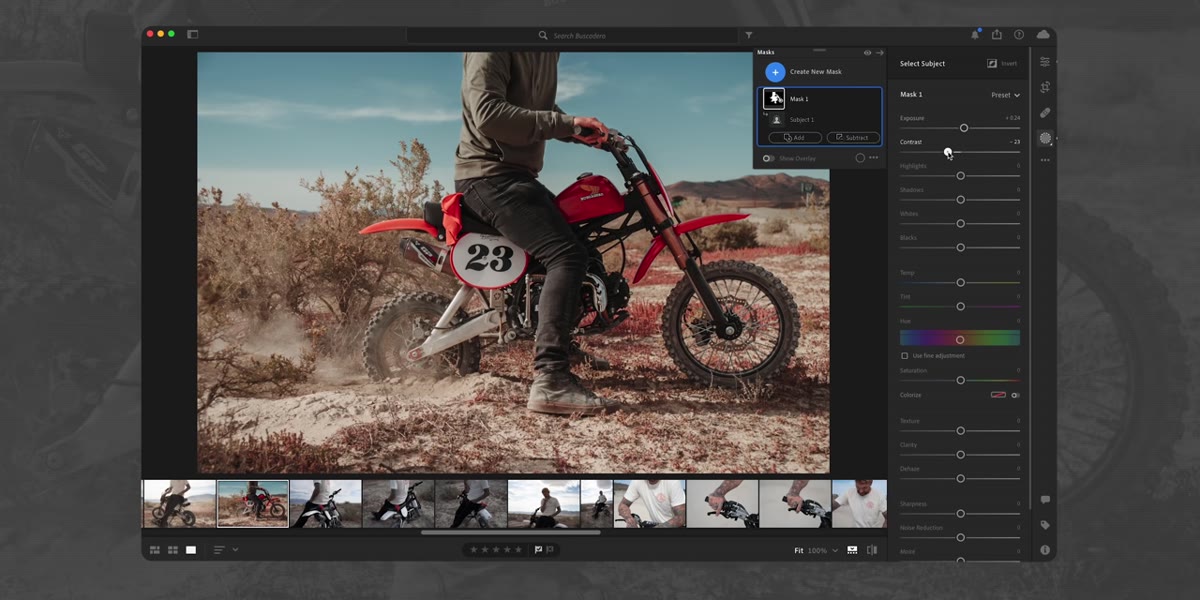Open the three-dot menu in the right toolbar
The width and height of the screenshot is (1200, 600).
(1045, 160)
